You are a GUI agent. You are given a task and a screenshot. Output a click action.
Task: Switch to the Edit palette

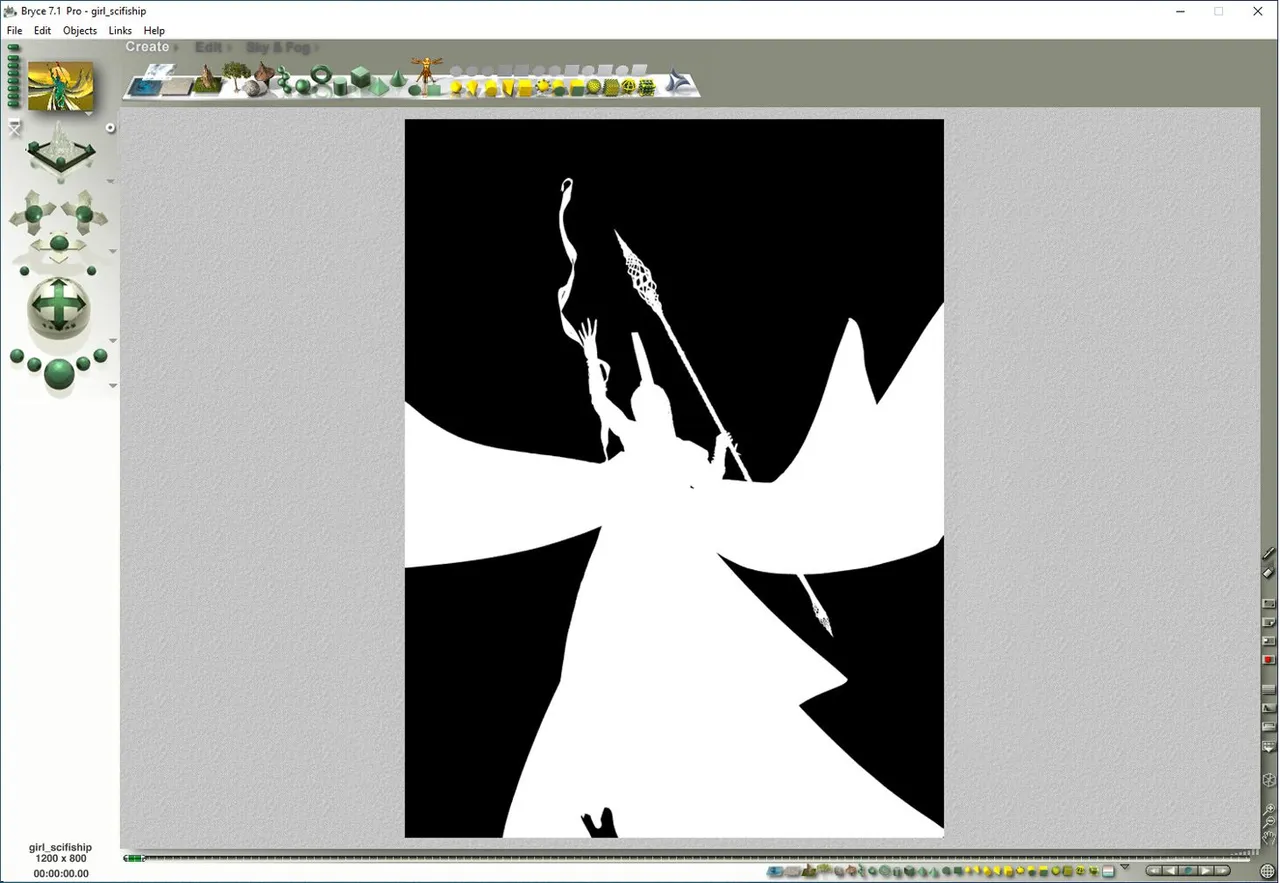[x=208, y=47]
